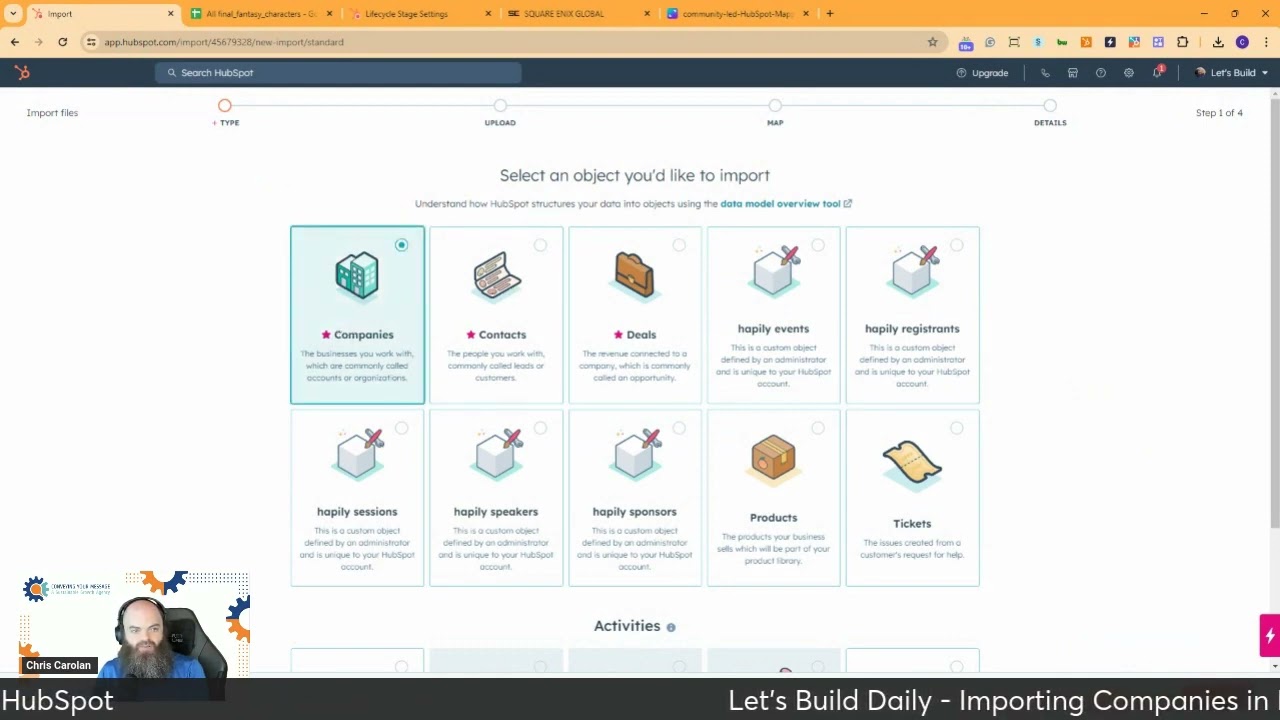Open the HubSpot Marketplace icon
Screen dimensions: 1280x720
pos(1072,73)
